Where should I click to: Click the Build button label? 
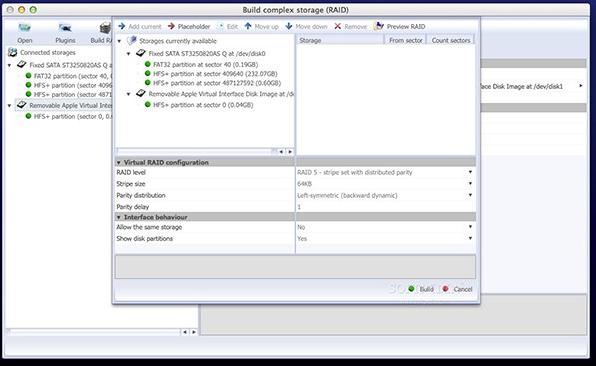(x=426, y=289)
